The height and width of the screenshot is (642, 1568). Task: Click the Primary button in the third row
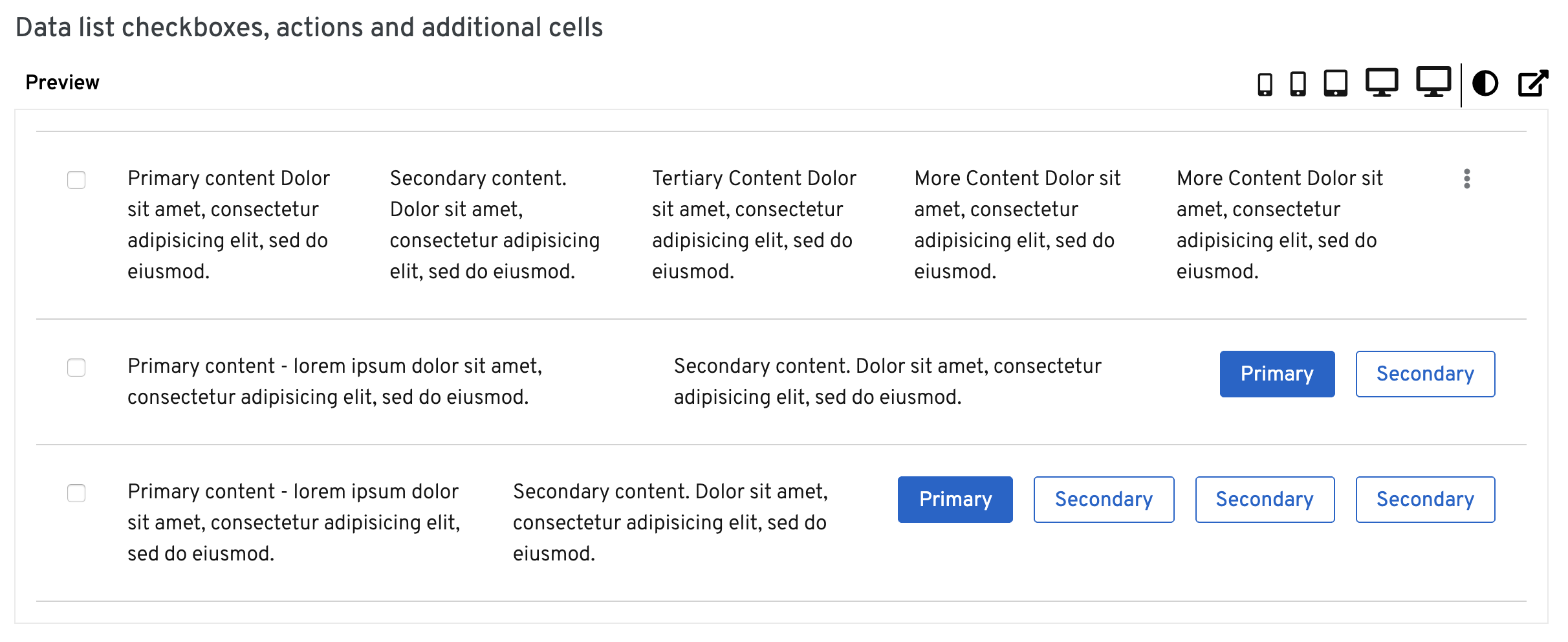[x=955, y=499]
